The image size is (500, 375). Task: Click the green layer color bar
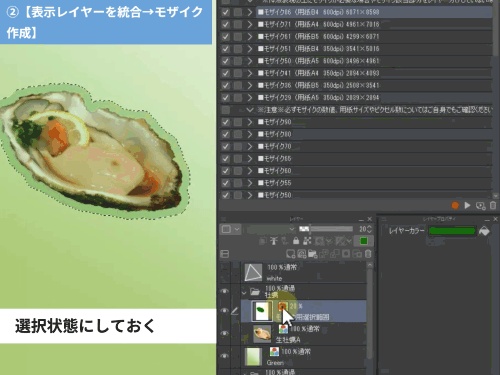452,231
